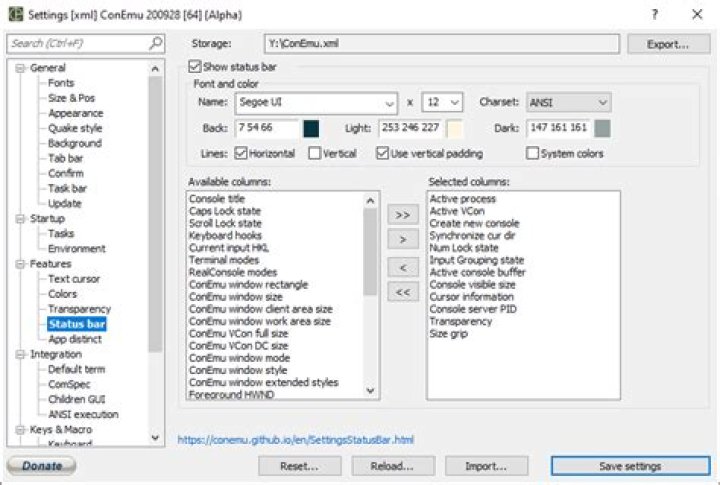Select 'Size grip' in Selected columns

tap(449, 333)
